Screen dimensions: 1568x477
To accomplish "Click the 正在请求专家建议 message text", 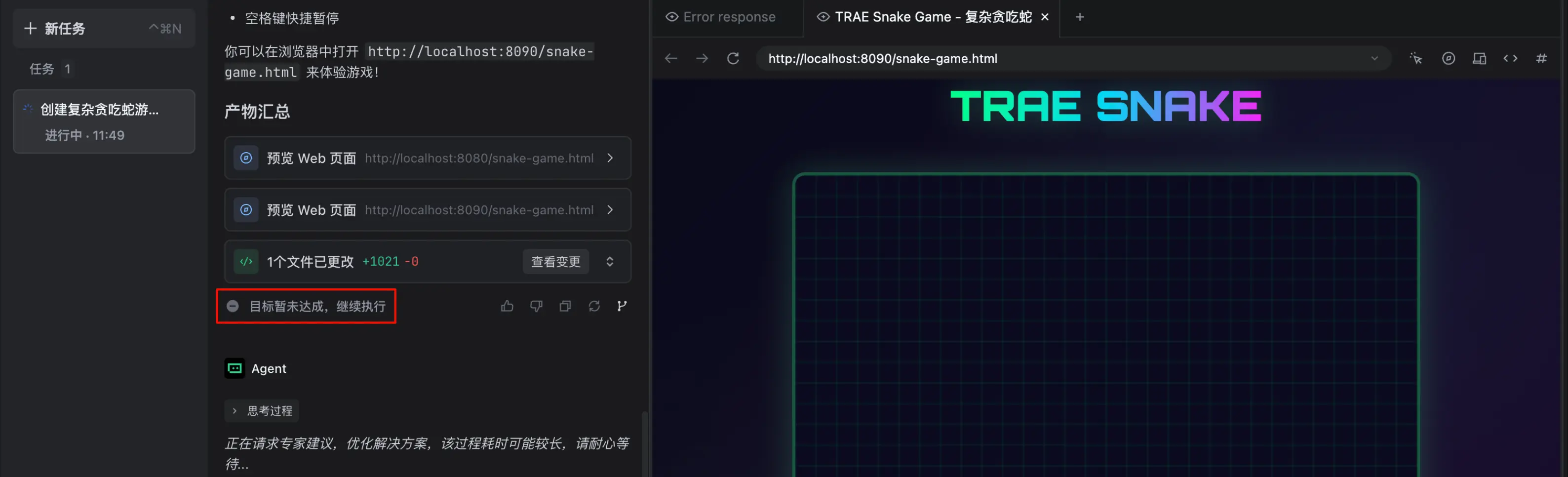I will click(x=427, y=453).
